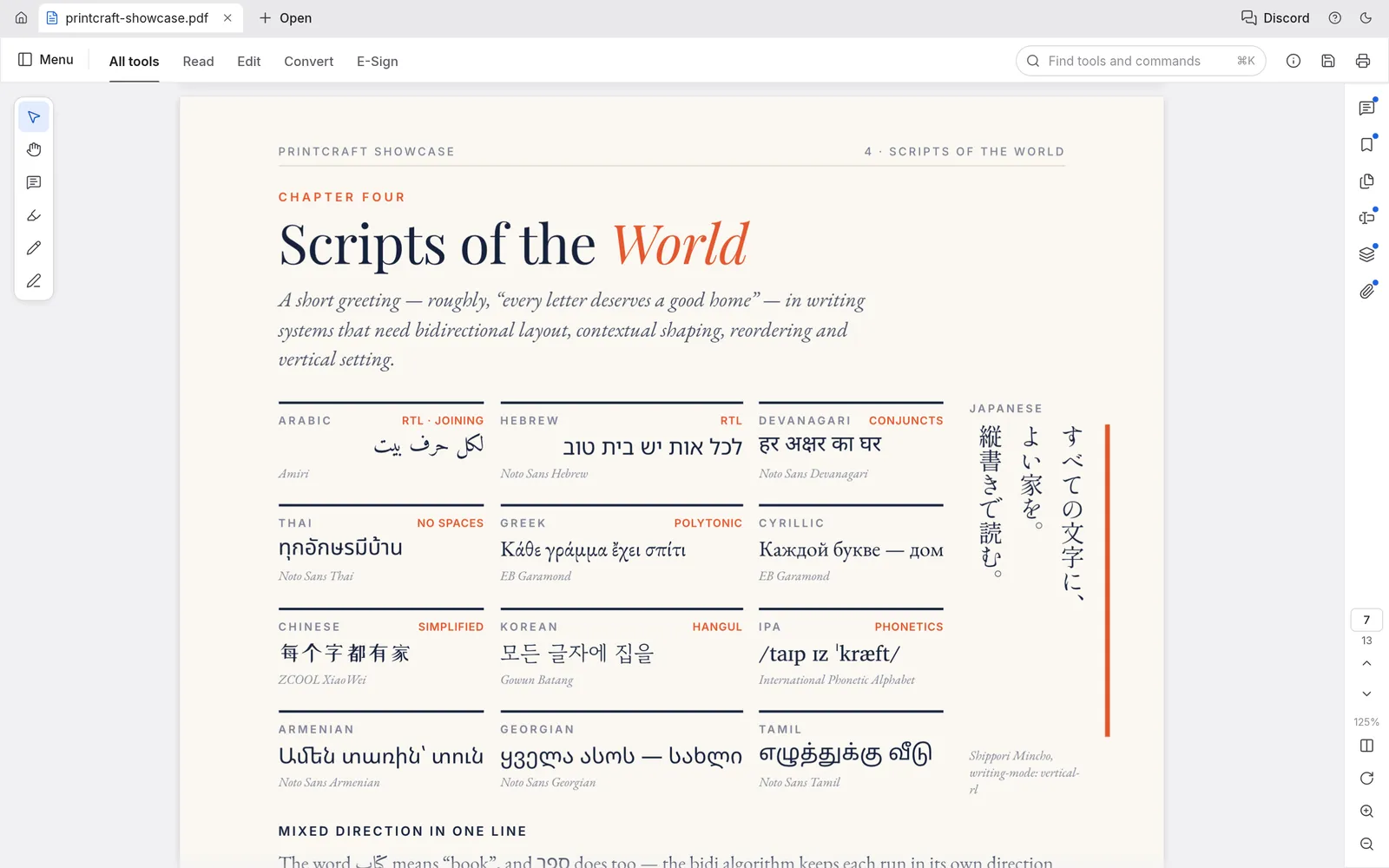Switch to the Convert tab
This screenshot has height=868, width=1389.
coord(308,62)
